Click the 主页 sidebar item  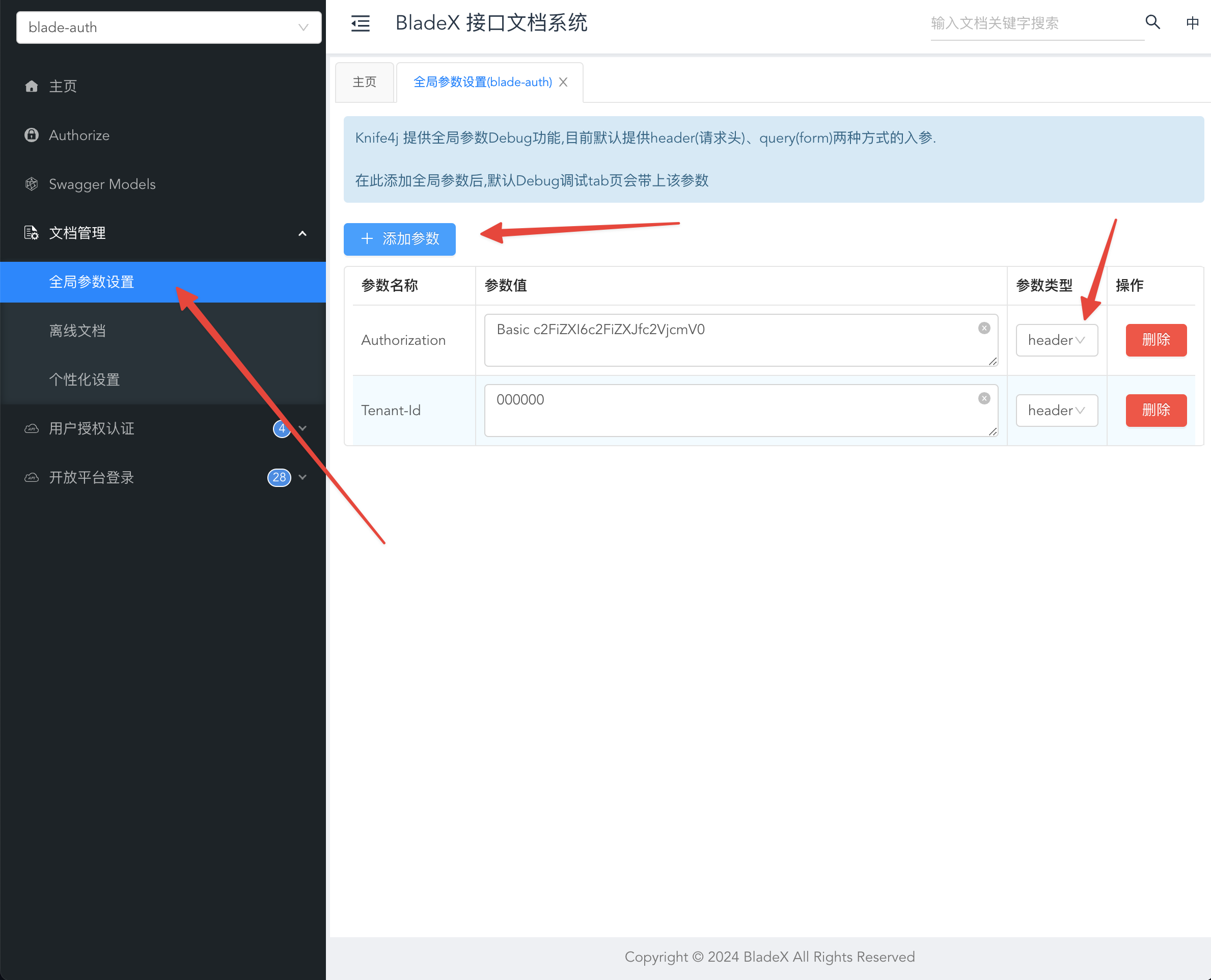point(163,87)
